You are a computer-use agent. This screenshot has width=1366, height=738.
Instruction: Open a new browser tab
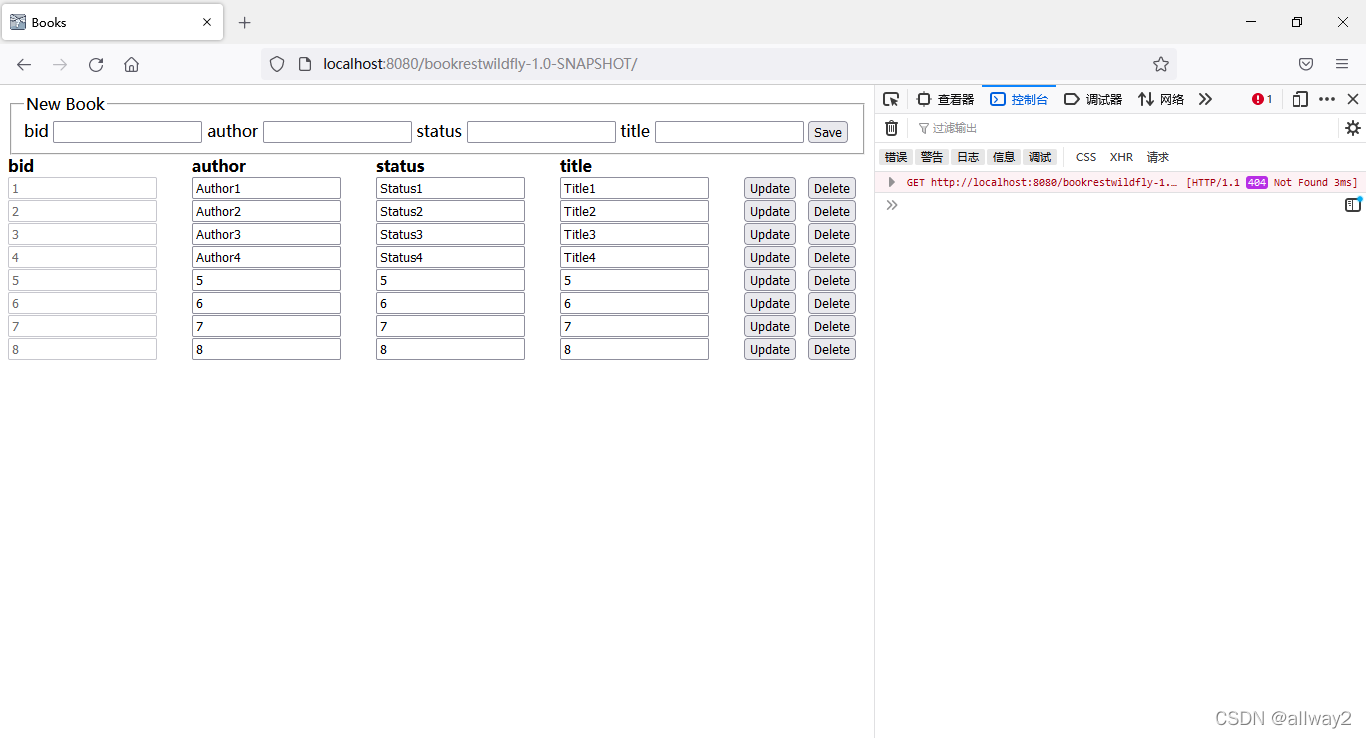tap(245, 22)
